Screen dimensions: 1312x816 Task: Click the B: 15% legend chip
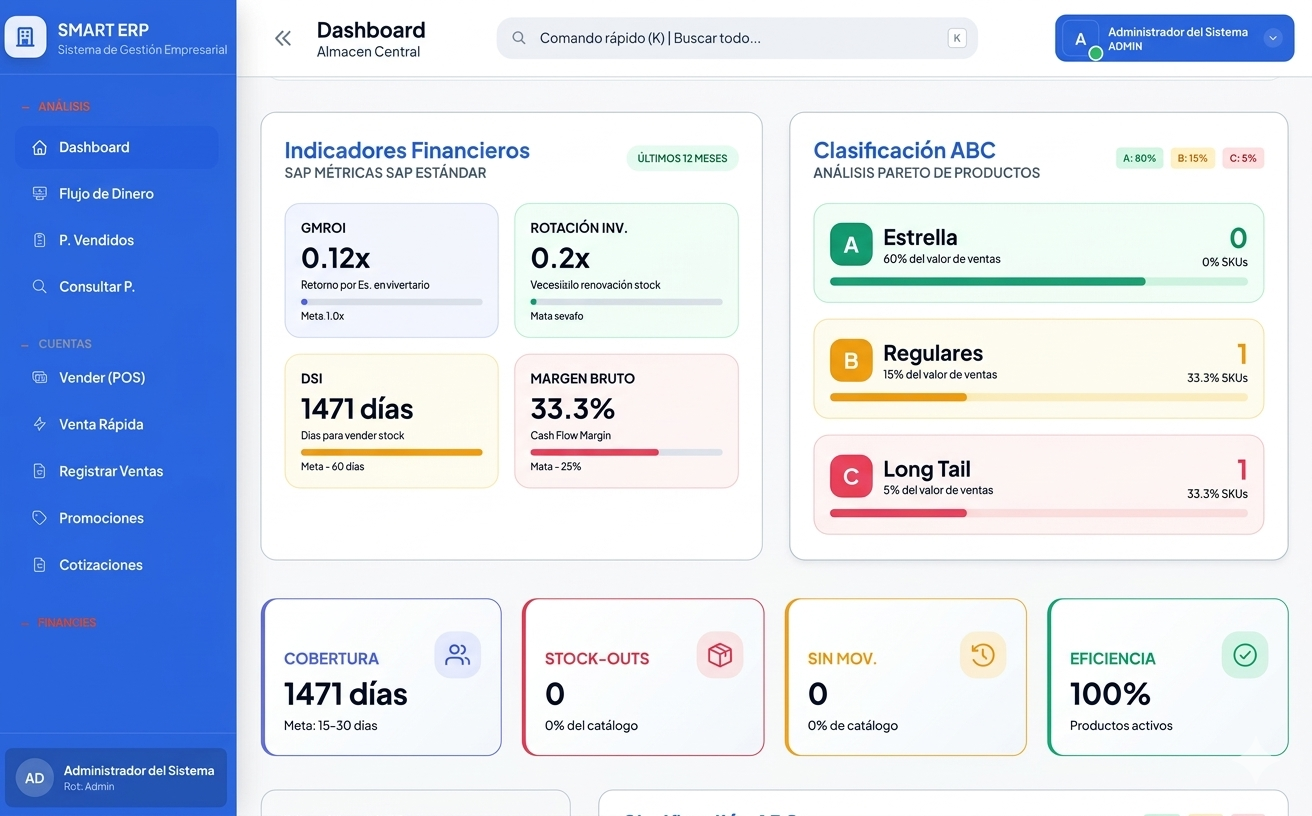1192,158
